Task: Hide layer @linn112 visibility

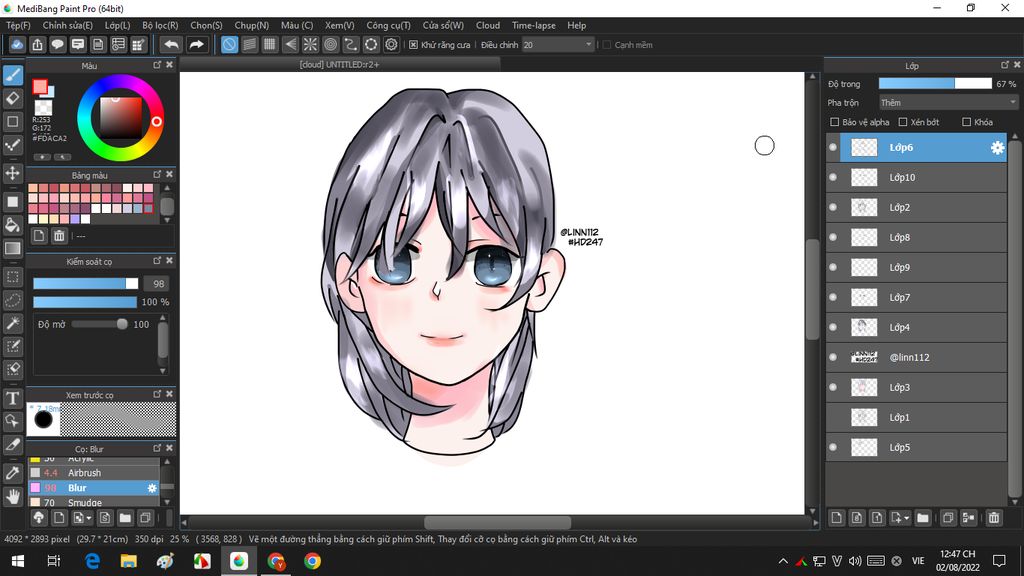Action: coord(833,358)
